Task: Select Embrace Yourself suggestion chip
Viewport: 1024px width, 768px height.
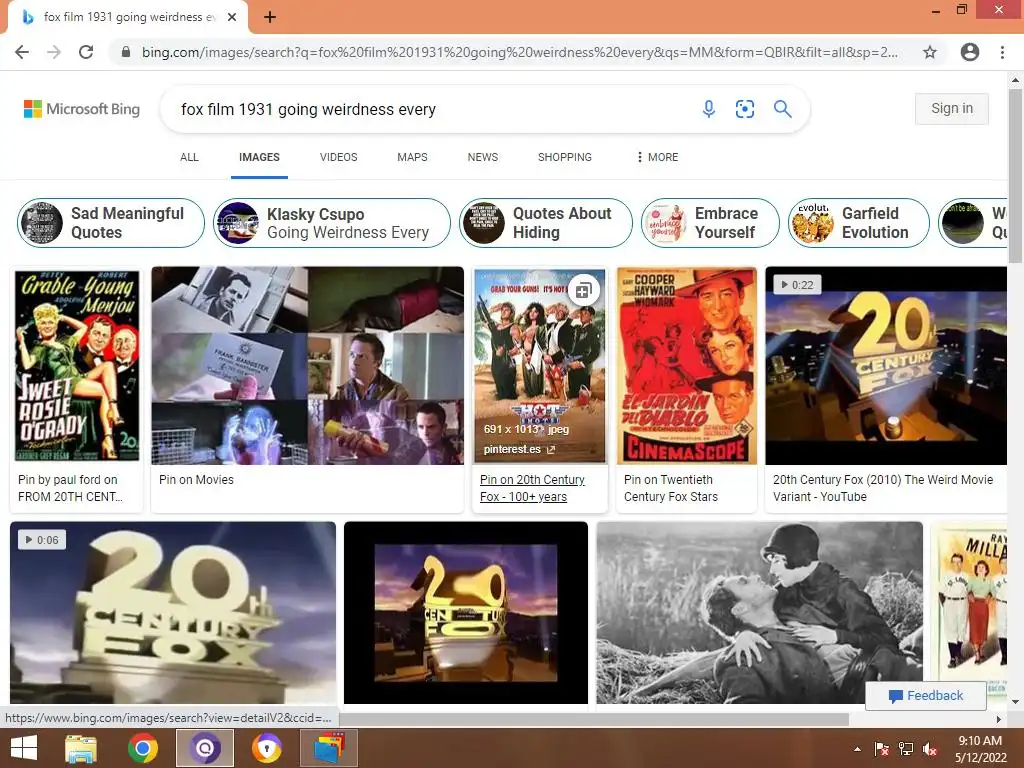Action: click(710, 223)
